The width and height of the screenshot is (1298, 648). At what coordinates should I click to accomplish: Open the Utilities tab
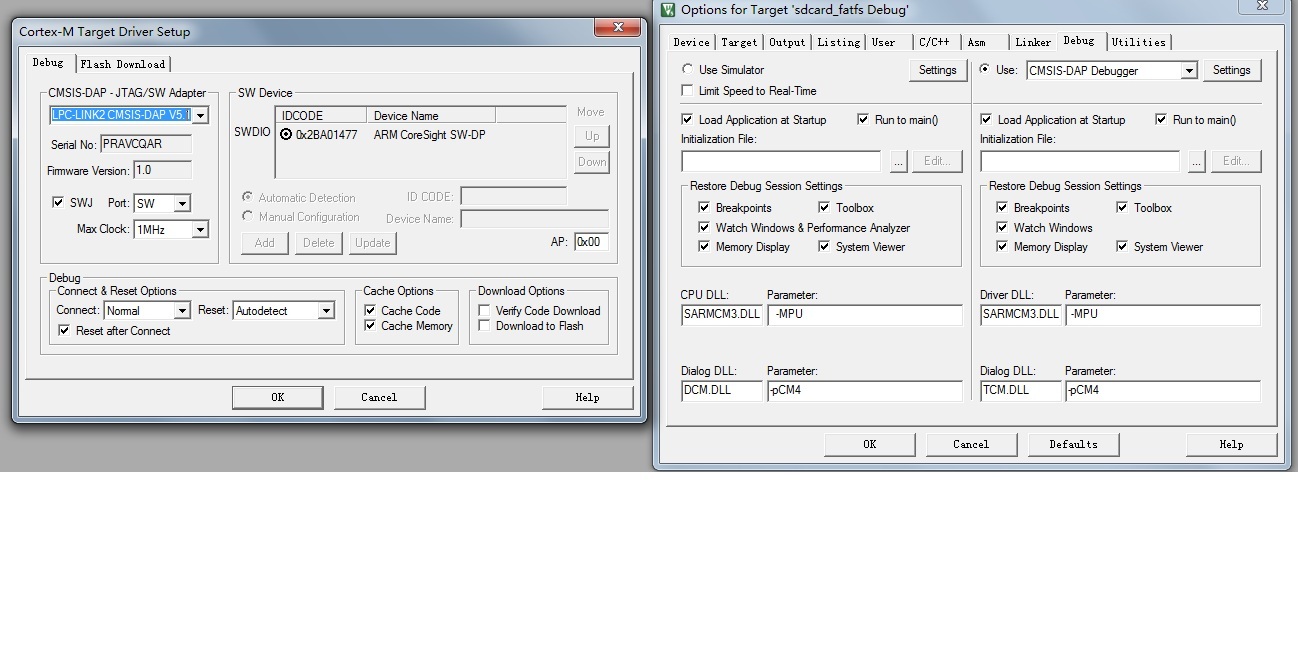click(1139, 42)
